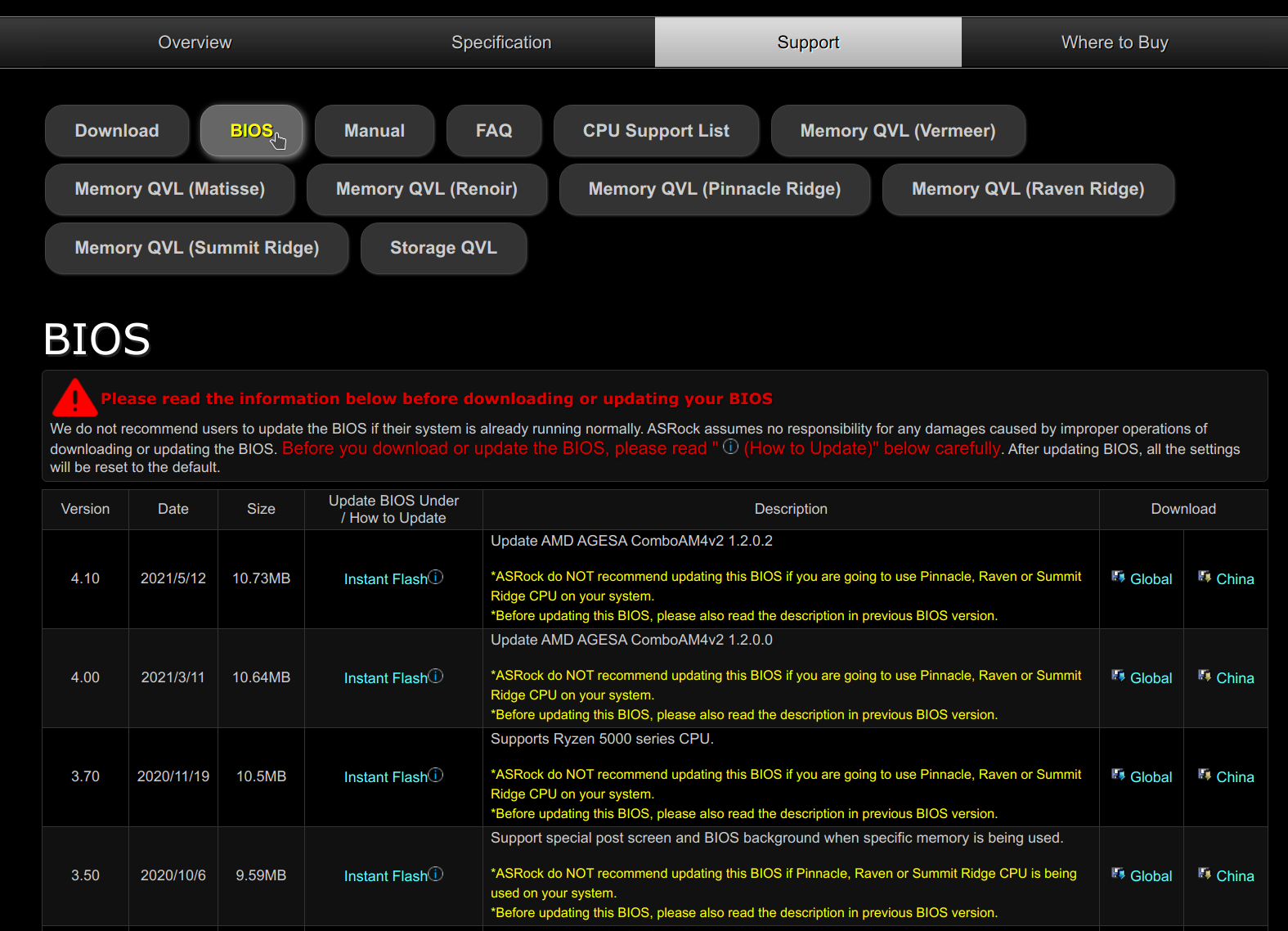
Task: Download BIOS 3.70 from Global link
Action: click(x=1151, y=777)
